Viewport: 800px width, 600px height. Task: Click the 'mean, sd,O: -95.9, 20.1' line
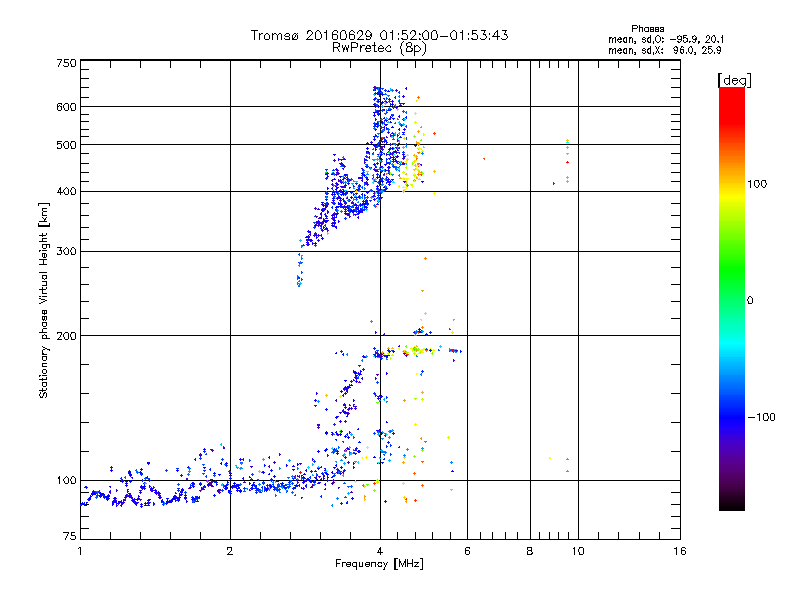(666, 39)
